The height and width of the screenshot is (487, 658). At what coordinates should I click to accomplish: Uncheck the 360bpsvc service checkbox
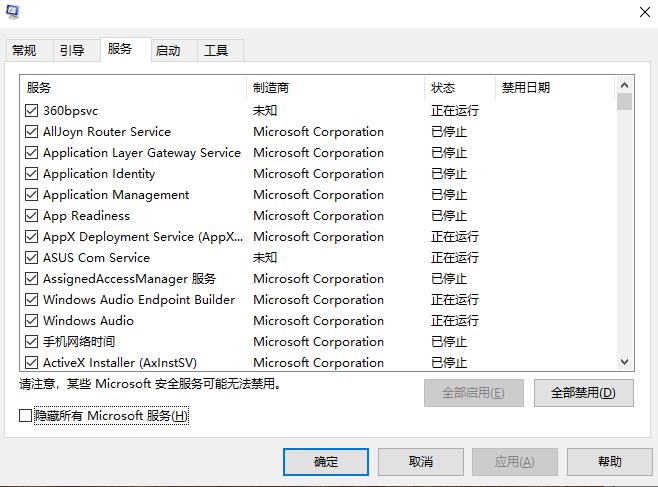click(31, 111)
